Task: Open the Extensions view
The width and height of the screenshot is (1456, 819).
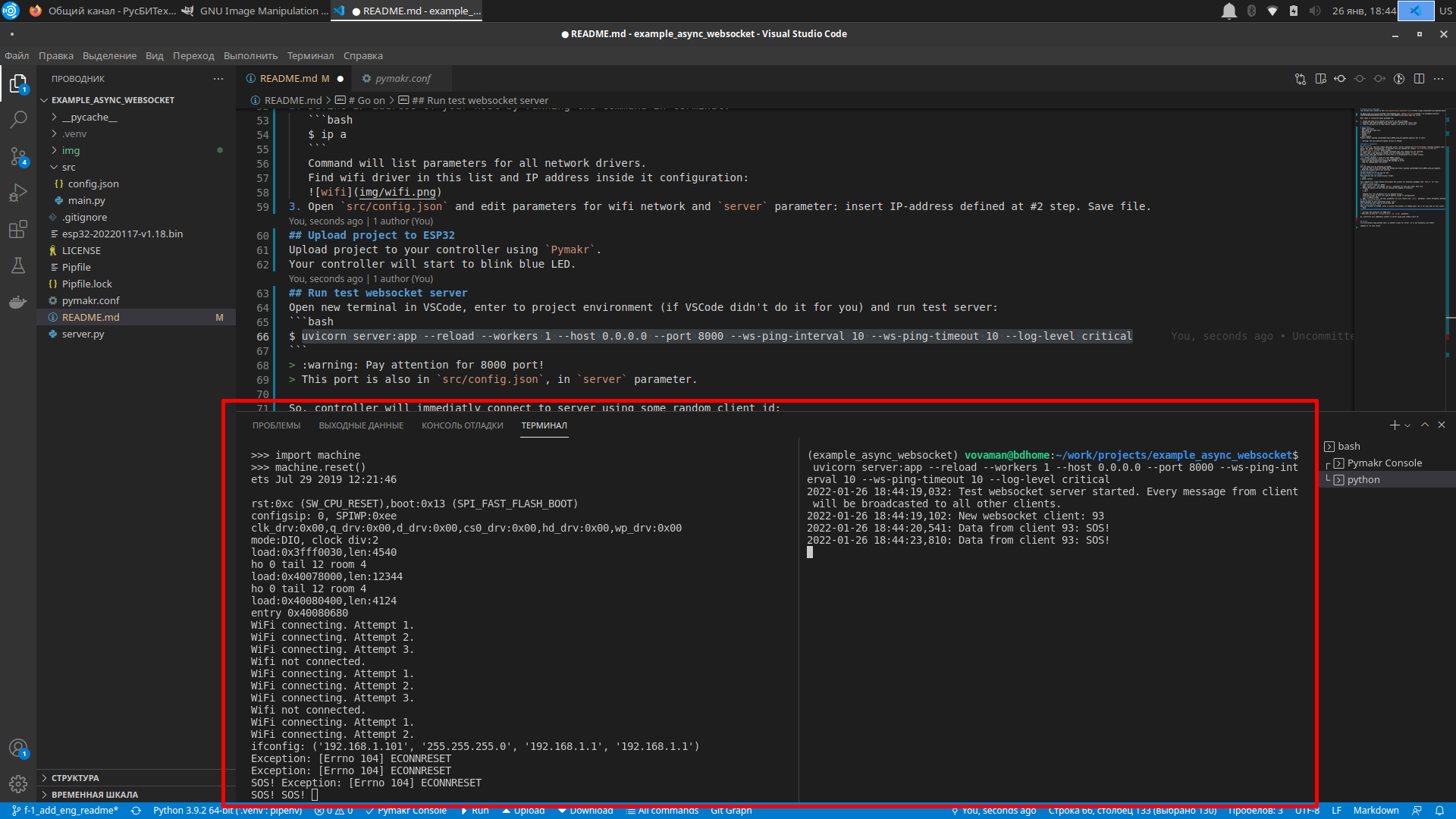Action: point(18,230)
